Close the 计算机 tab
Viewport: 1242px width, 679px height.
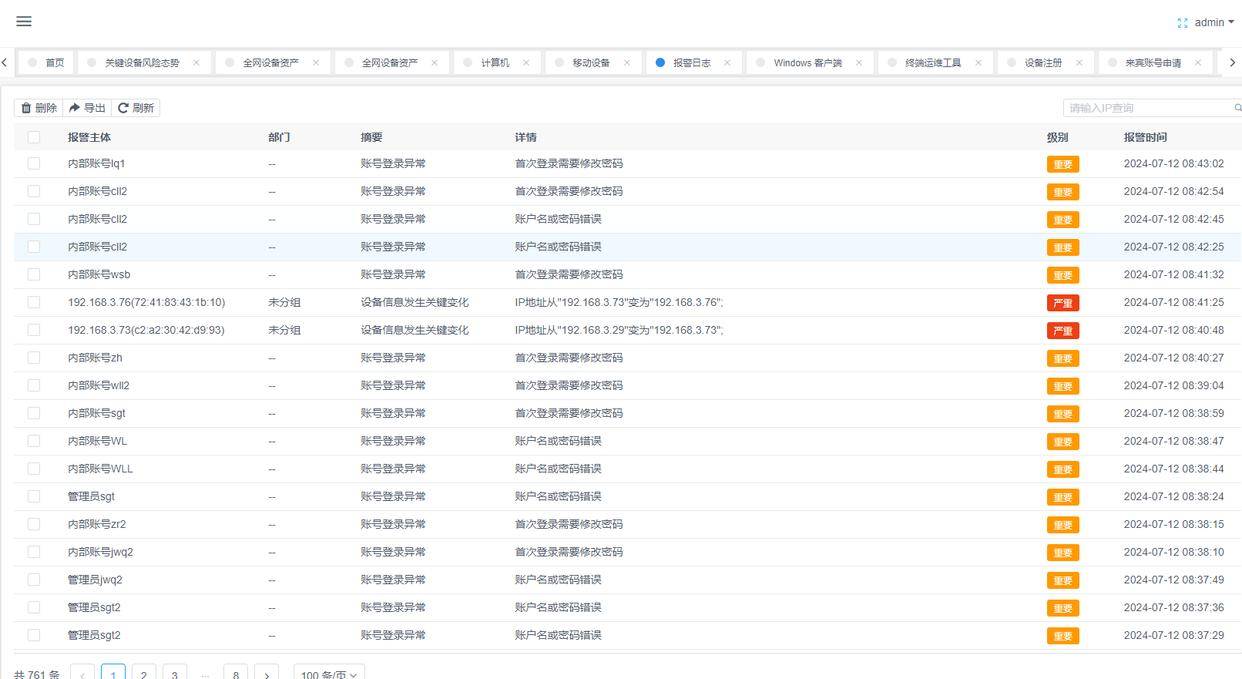[x=526, y=62]
